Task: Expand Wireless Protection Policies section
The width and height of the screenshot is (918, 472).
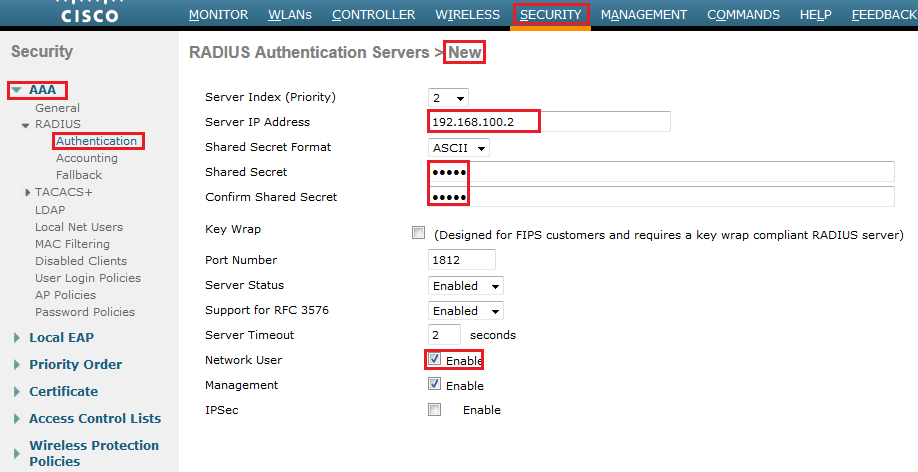Action: [x=17, y=446]
